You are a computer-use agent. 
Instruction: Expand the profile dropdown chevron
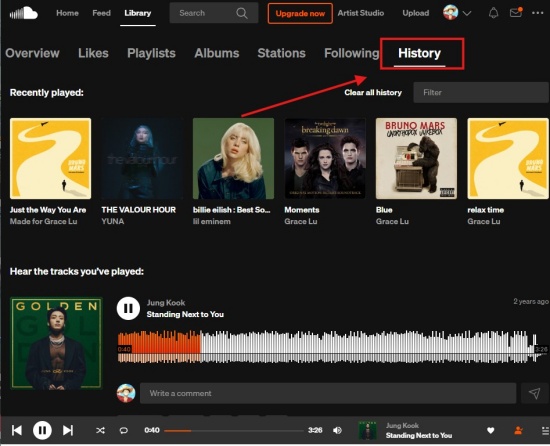coord(467,13)
